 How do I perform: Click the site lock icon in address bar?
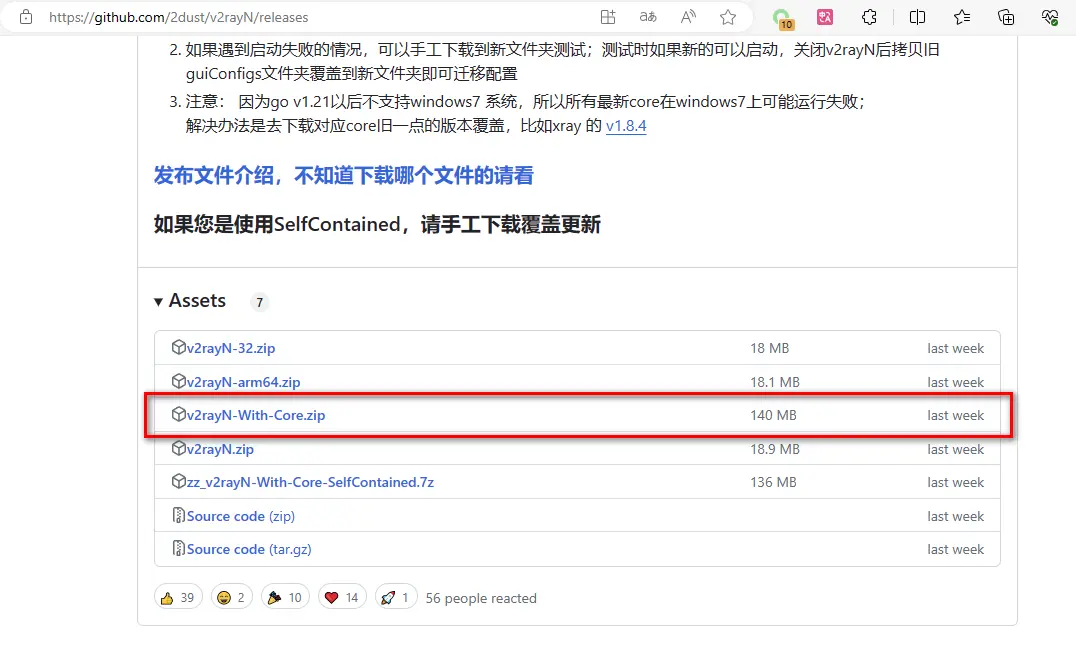tap(26, 17)
